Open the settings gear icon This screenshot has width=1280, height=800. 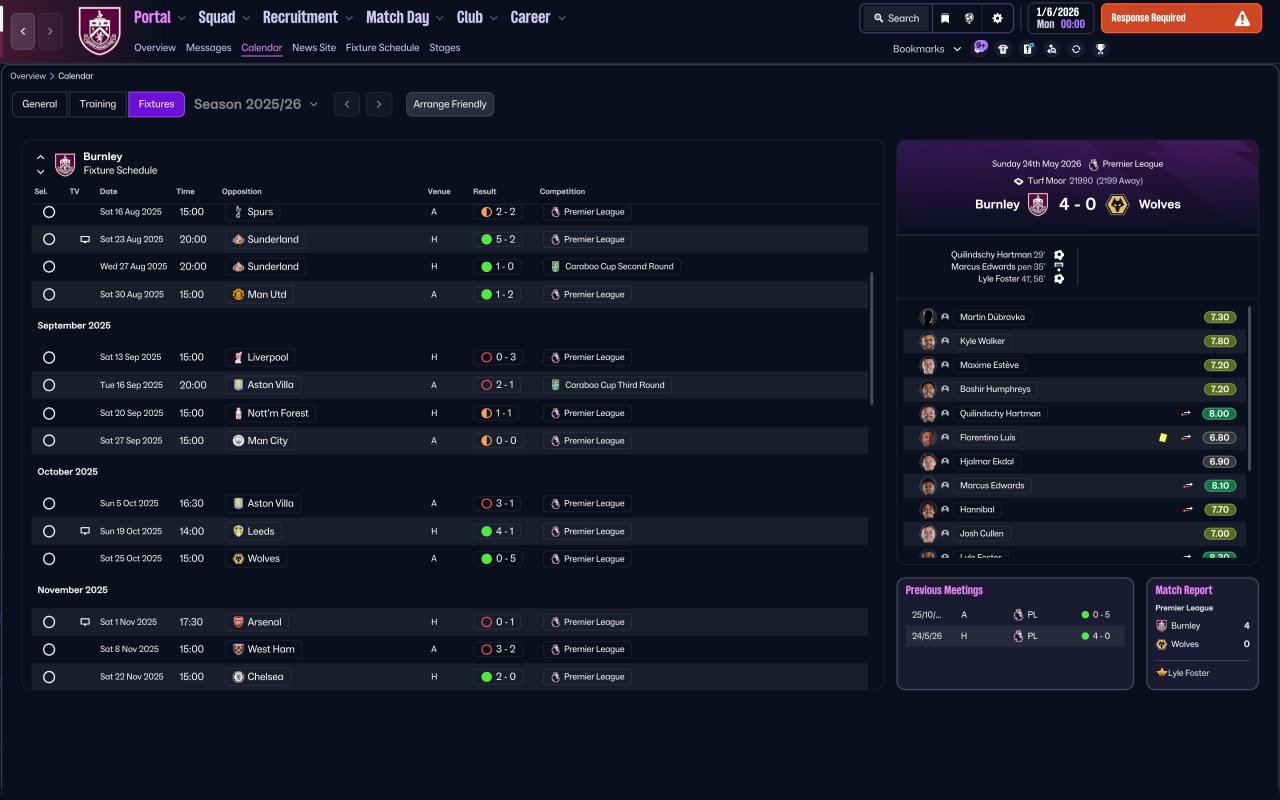tap(997, 18)
